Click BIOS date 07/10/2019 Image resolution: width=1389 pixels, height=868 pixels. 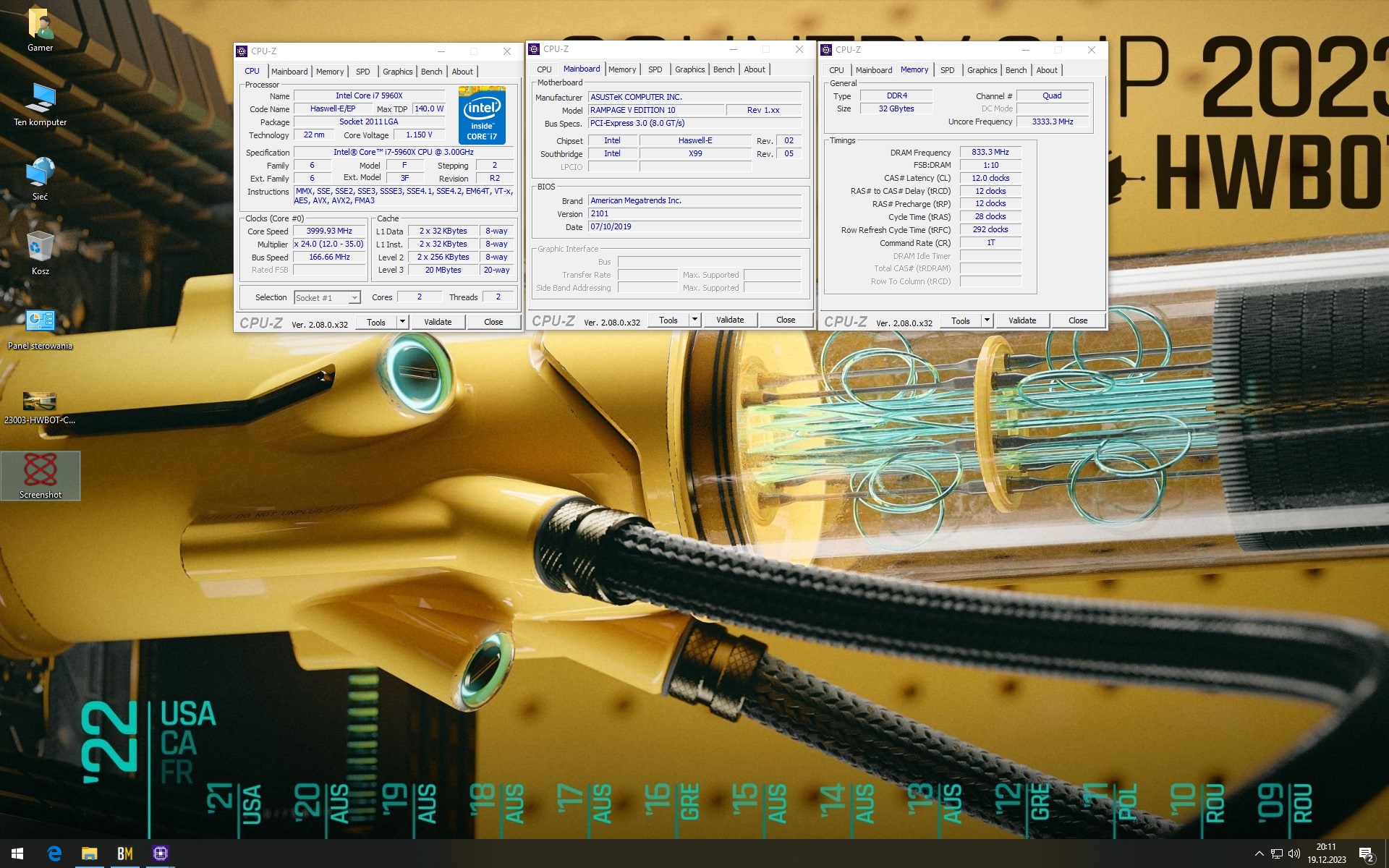click(694, 227)
